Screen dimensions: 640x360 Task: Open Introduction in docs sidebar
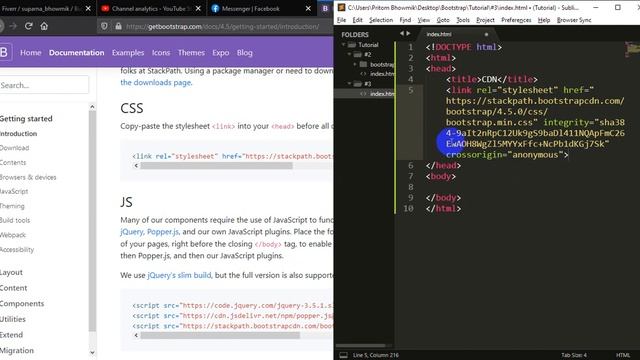(x=18, y=133)
